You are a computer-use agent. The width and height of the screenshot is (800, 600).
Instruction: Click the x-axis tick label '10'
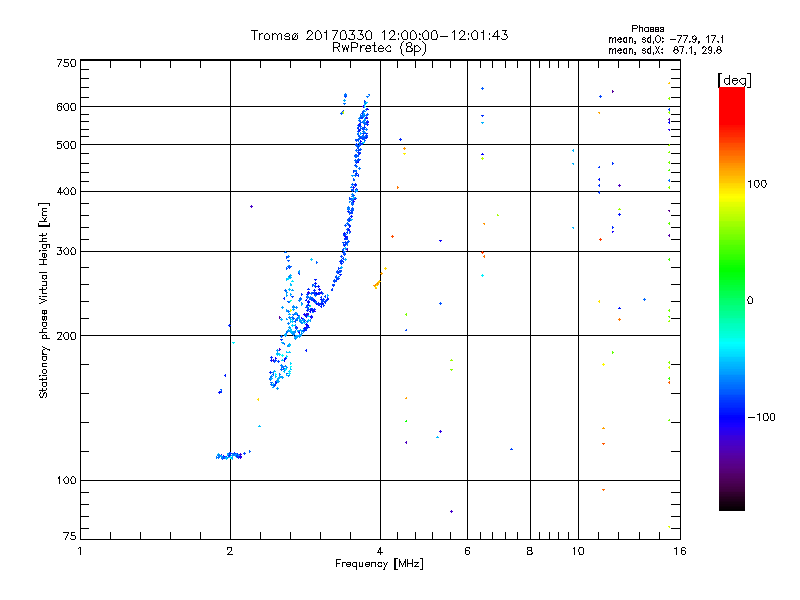[578, 551]
